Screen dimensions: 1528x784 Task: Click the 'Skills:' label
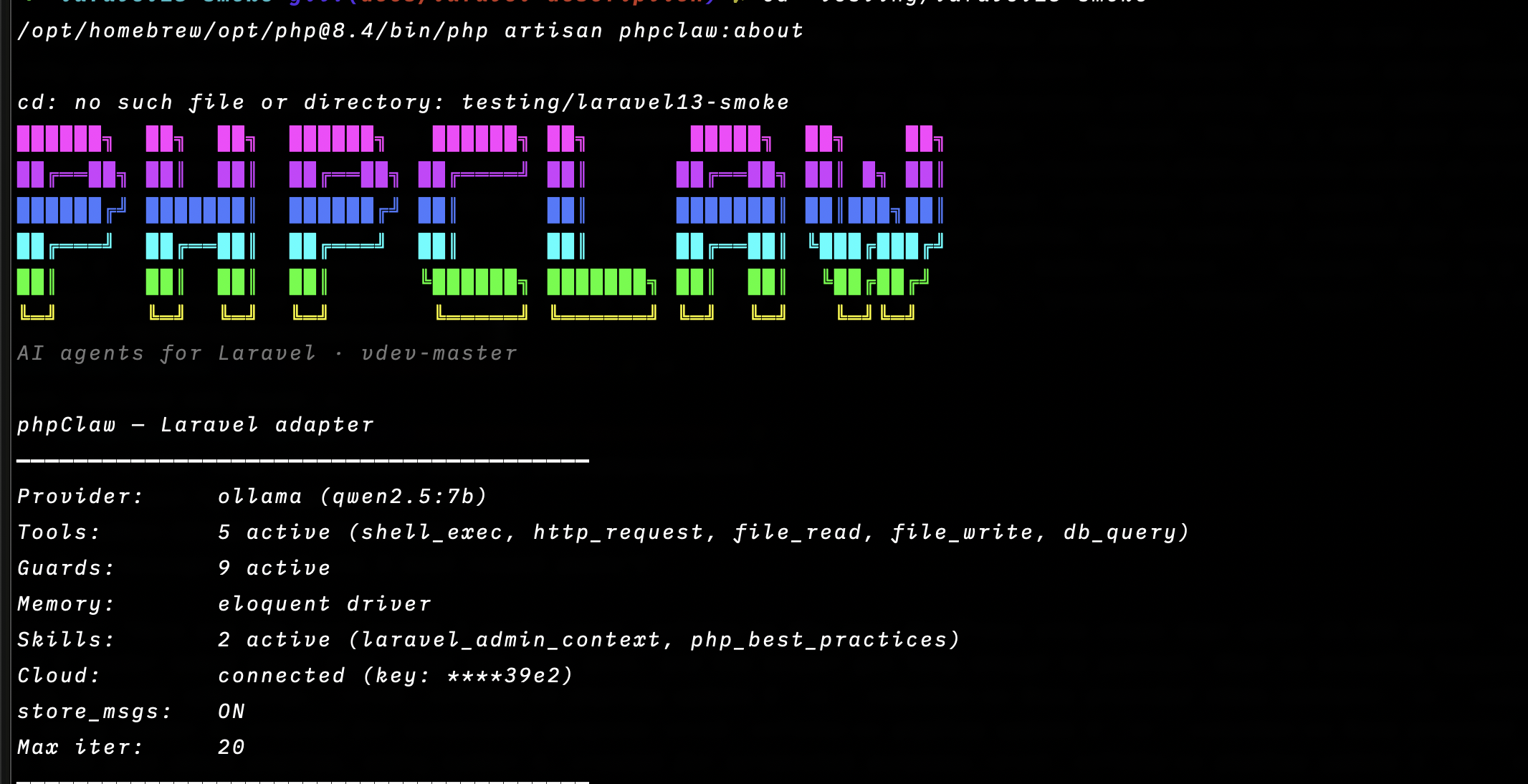pyautogui.click(x=66, y=640)
